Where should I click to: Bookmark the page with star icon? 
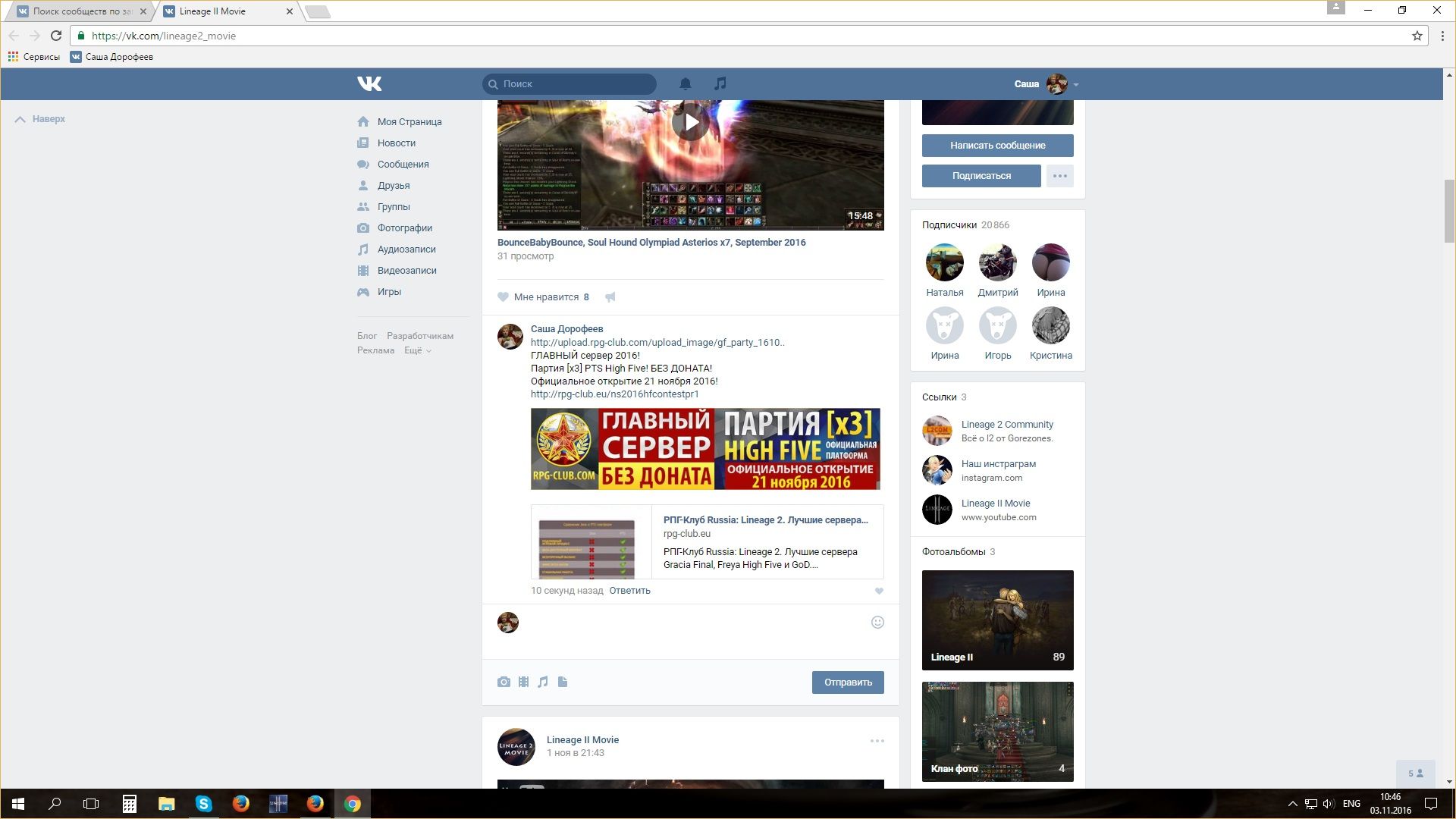point(1417,36)
